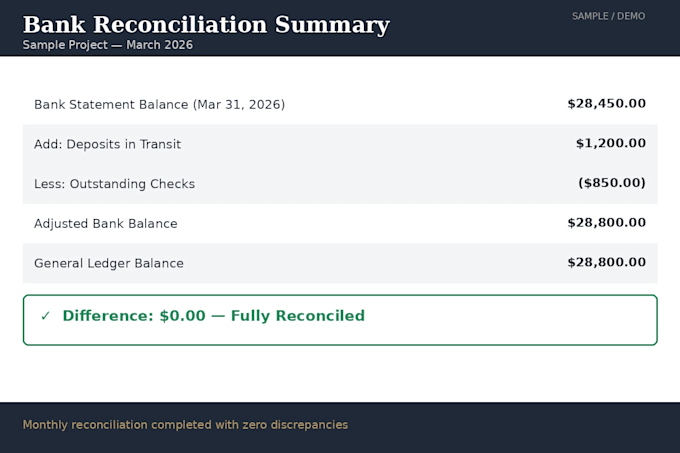Click the Difference: $0.00 Fully Reconciled text
The image size is (680, 453).
[x=213, y=316]
